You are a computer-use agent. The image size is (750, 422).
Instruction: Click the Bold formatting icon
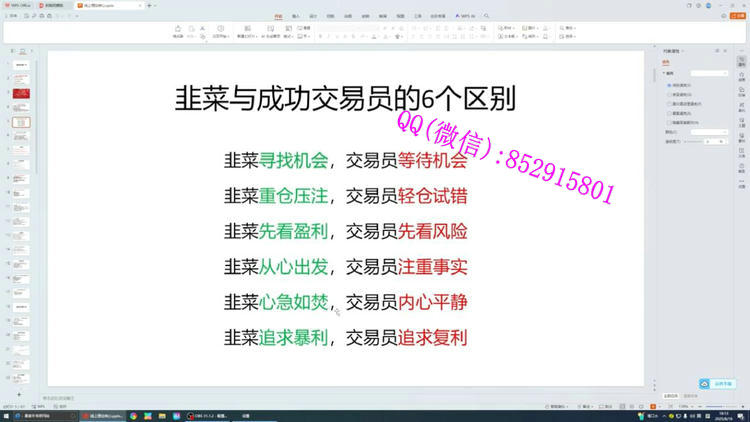click(320, 36)
